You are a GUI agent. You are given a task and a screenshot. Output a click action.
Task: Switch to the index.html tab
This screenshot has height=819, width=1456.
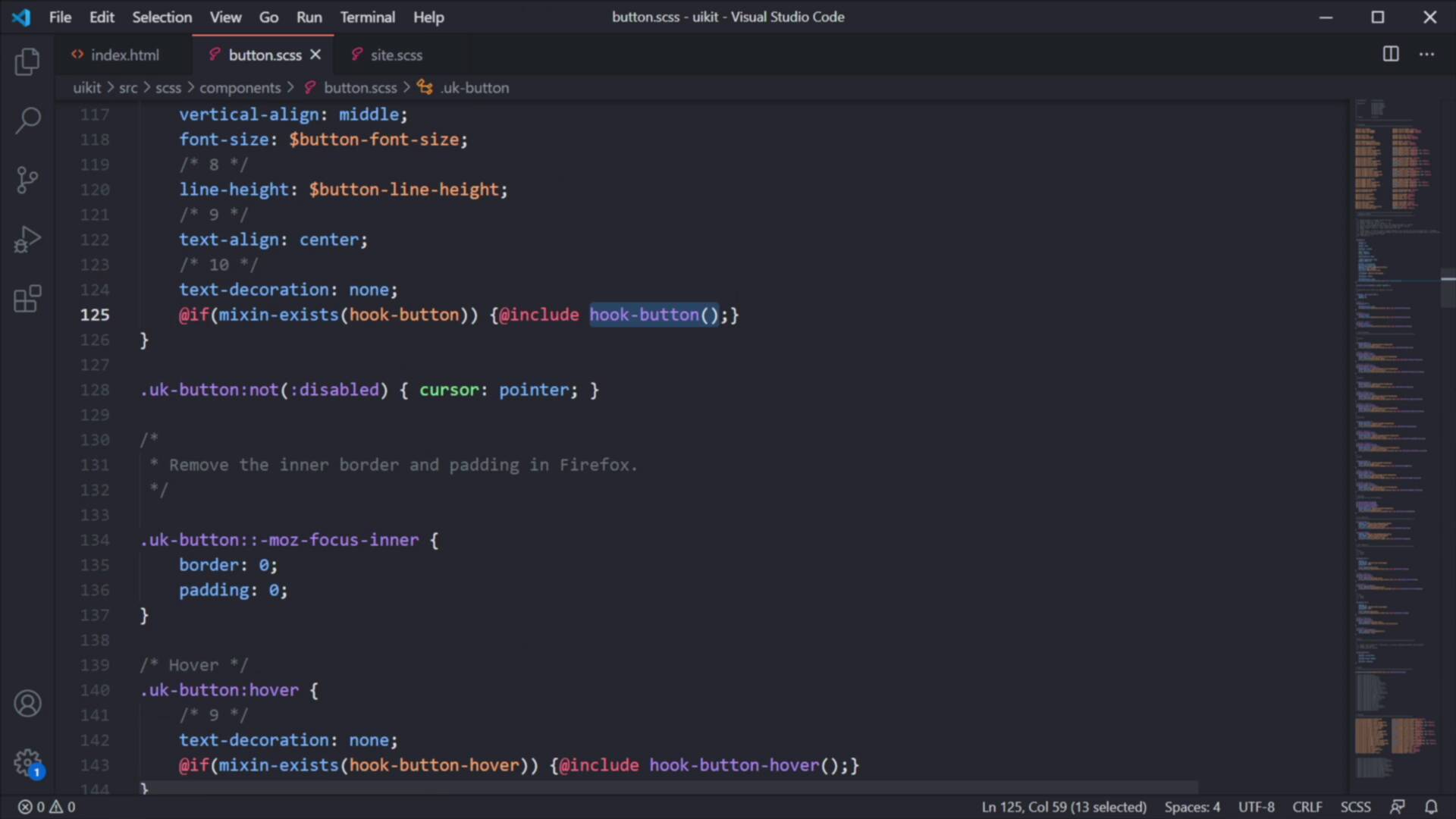[124, 55]
